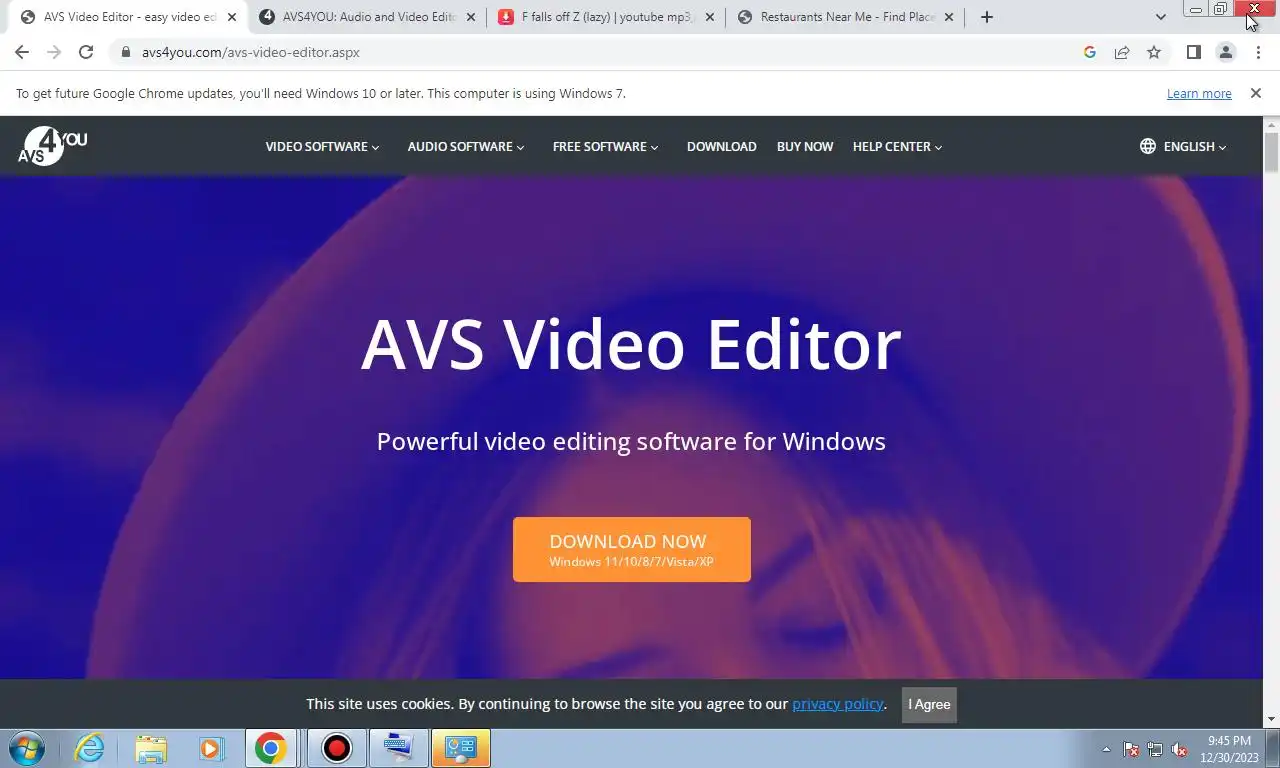The height and width of the screenshot is (768, 1280).
Task: Switch to the AVS4YOU Audio and Video tab
Action: point(368,17)
